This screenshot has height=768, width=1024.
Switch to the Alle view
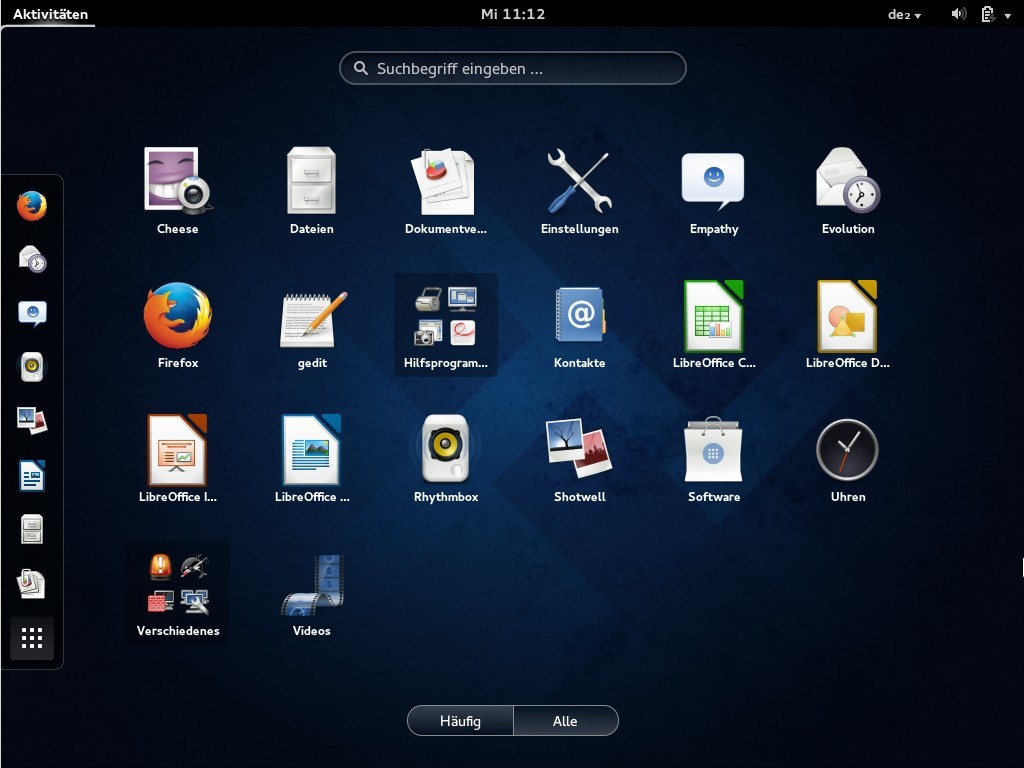coord(566,721)
